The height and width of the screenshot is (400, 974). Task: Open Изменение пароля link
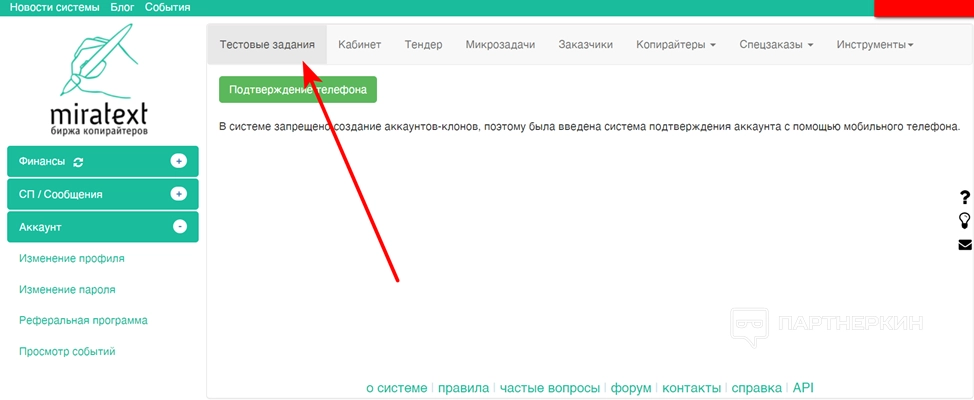click(x=67, y=289)
